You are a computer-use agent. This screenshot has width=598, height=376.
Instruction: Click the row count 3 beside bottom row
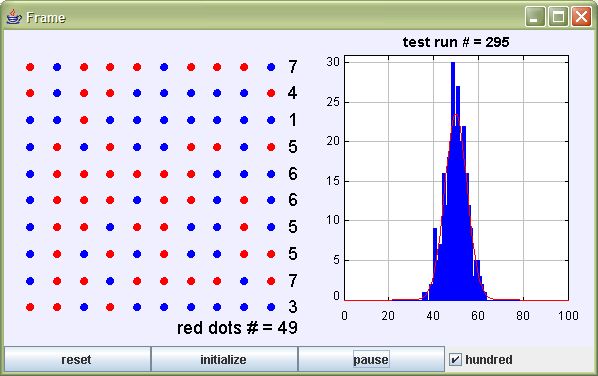(x=293, y=307)
